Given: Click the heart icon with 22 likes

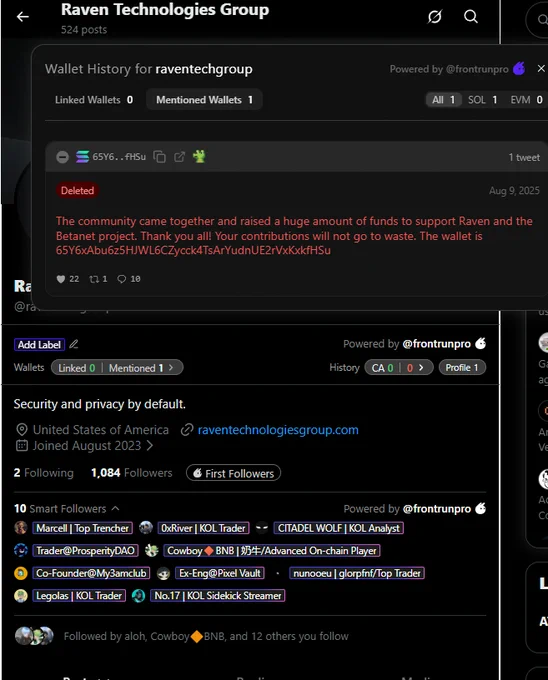Looking at the screenshot, I should click(61, 279).
